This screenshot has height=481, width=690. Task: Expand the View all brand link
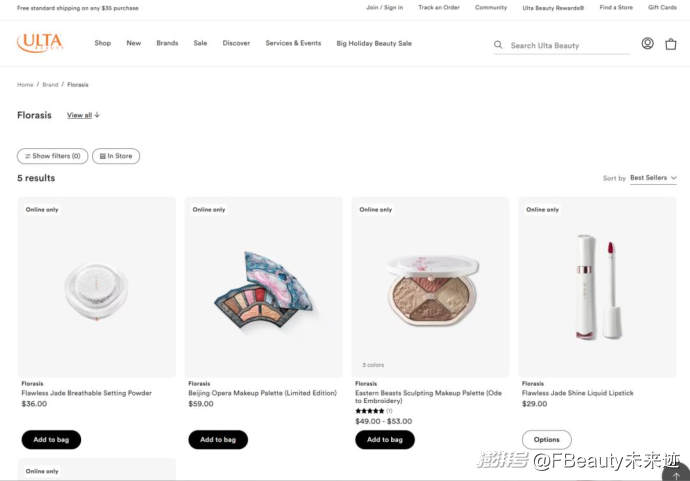click(x=83, y=116)
